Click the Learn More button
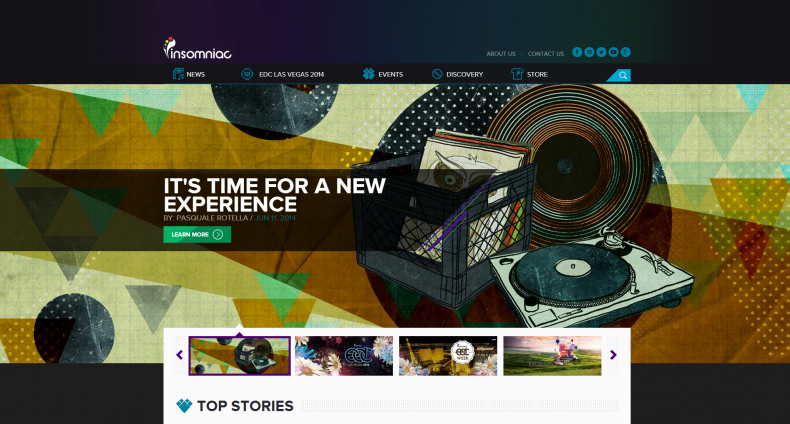The image size is (790, 424). point(197,235)
